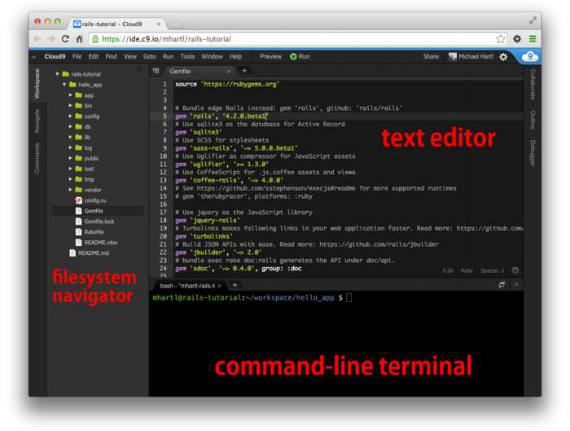Click the browser home icon
The width and height of the screenshot is (570, 431).
pyautogui.click(x=79, y=39)
